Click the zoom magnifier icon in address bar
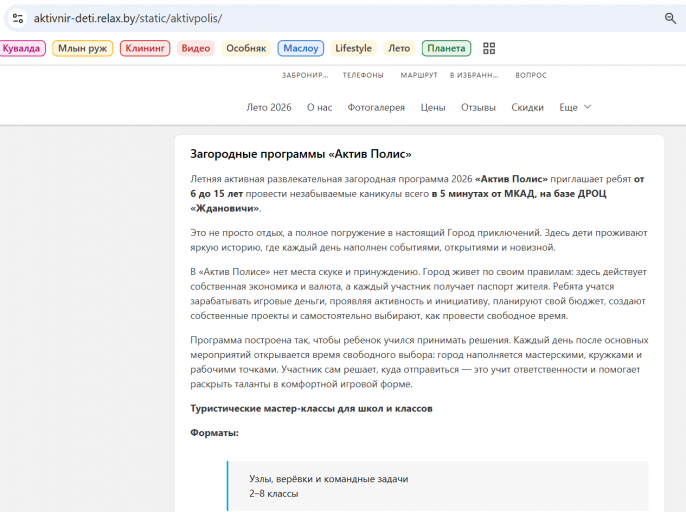 click(x=670, y=18)
